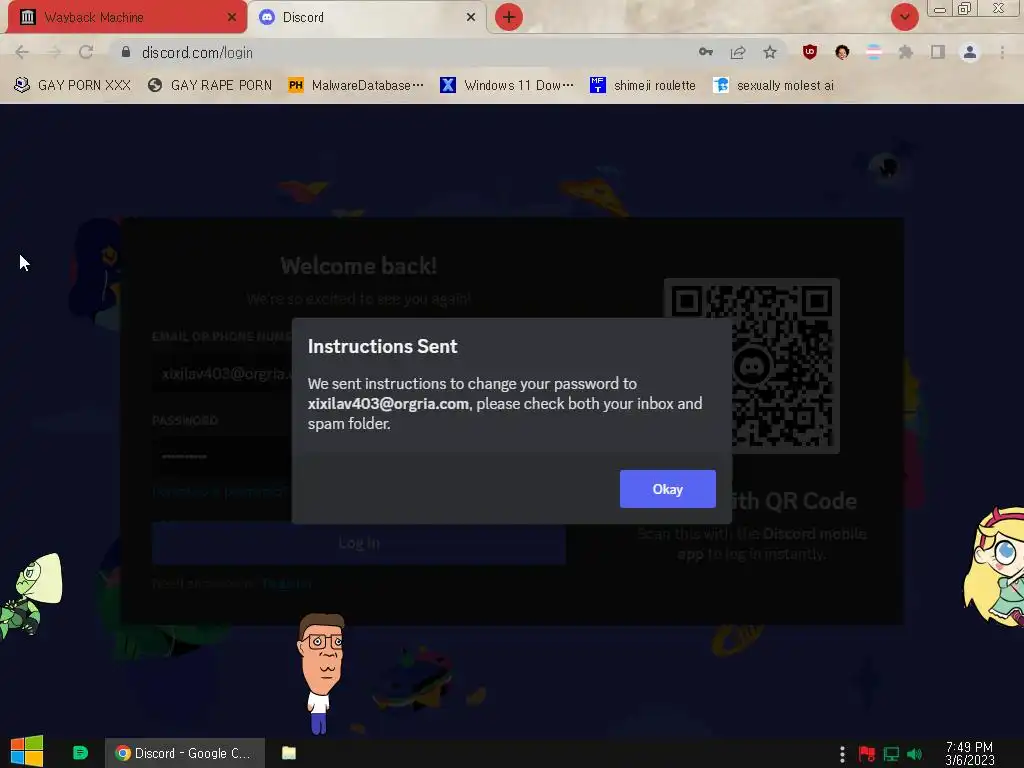Open Chrome's three-dot menu
Screen dimensions: 1024x768
pos(1002,52)
